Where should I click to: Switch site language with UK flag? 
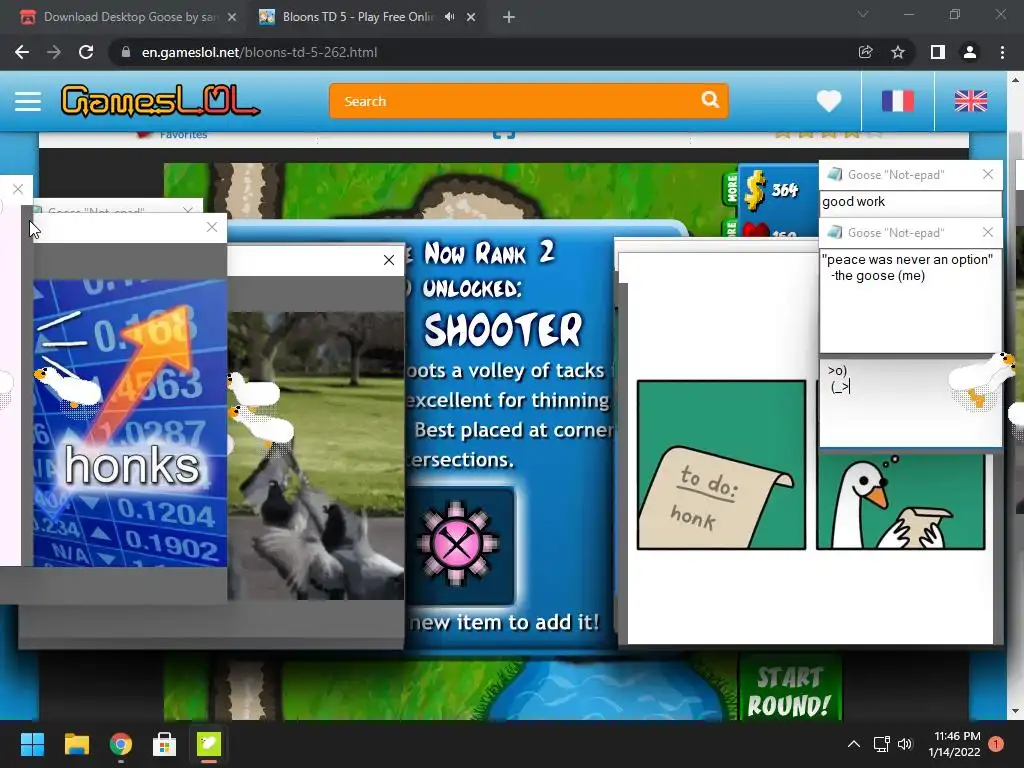pos(970,101)
